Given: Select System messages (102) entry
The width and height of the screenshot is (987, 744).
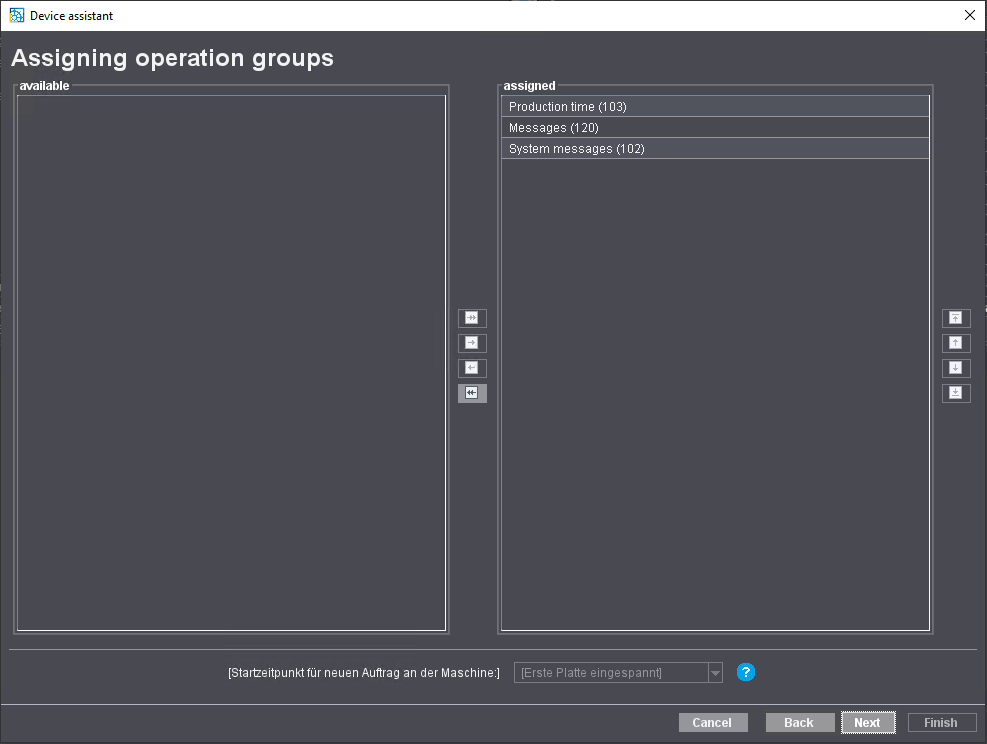Looking at the screenshot, I should click(715, 149).
